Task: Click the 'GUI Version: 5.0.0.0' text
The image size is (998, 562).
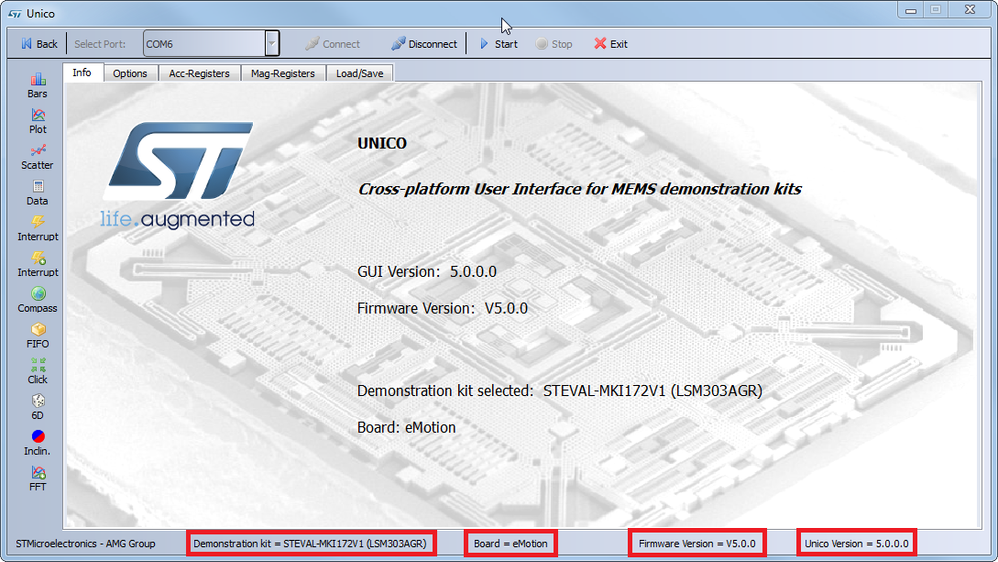Action: pos(426,272)
